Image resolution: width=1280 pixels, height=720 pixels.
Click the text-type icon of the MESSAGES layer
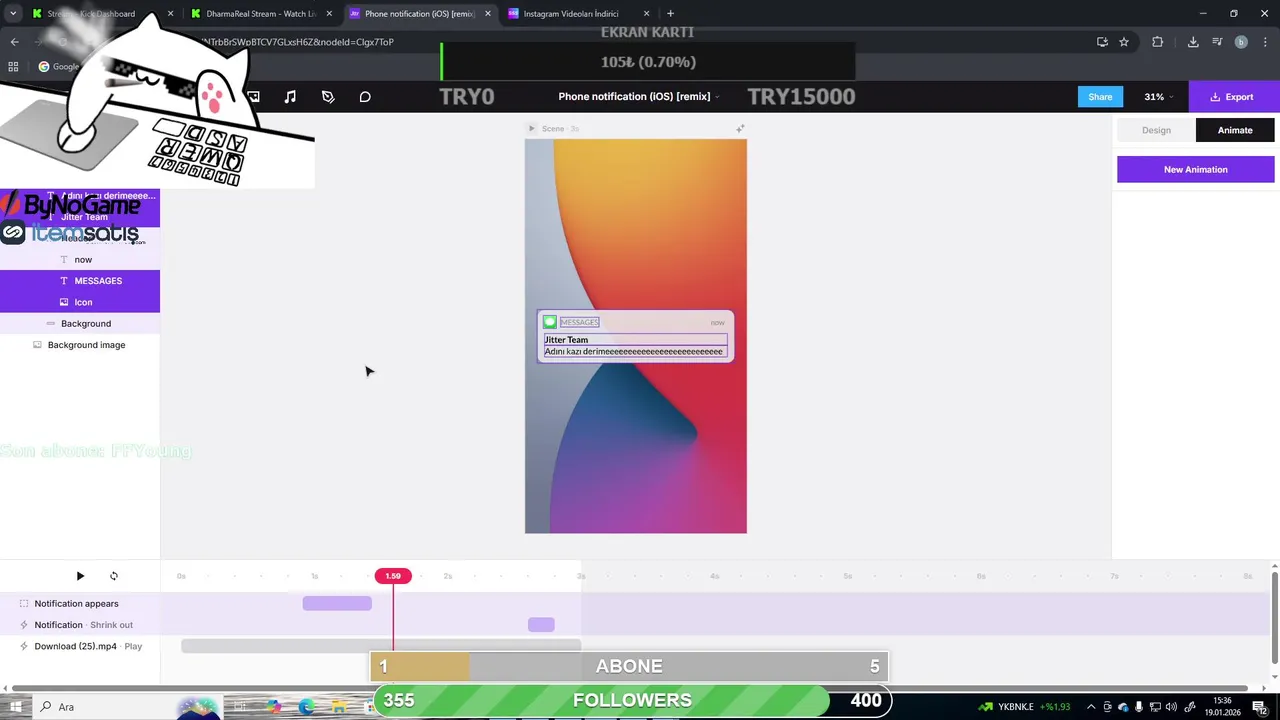64,281
